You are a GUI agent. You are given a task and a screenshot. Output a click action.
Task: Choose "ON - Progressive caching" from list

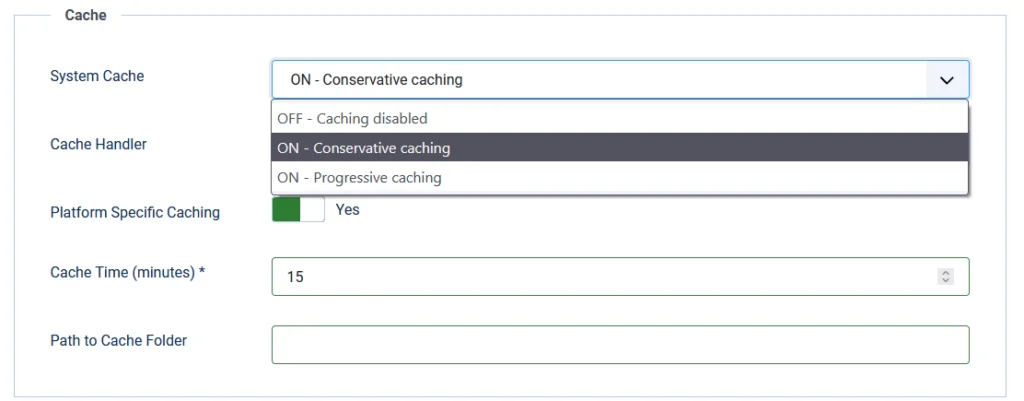click(x=359, y=178)
